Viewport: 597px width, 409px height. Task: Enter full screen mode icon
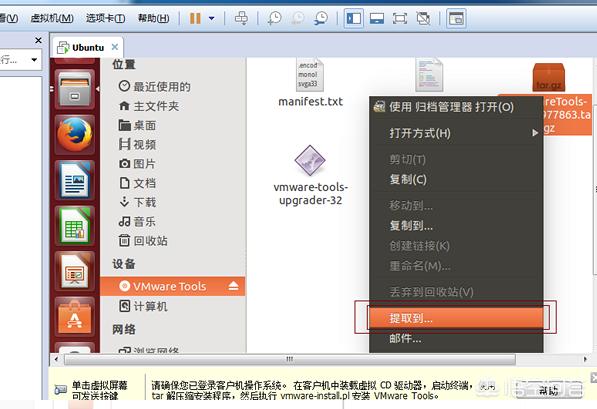pyautogui.click(x=399, y=18)
